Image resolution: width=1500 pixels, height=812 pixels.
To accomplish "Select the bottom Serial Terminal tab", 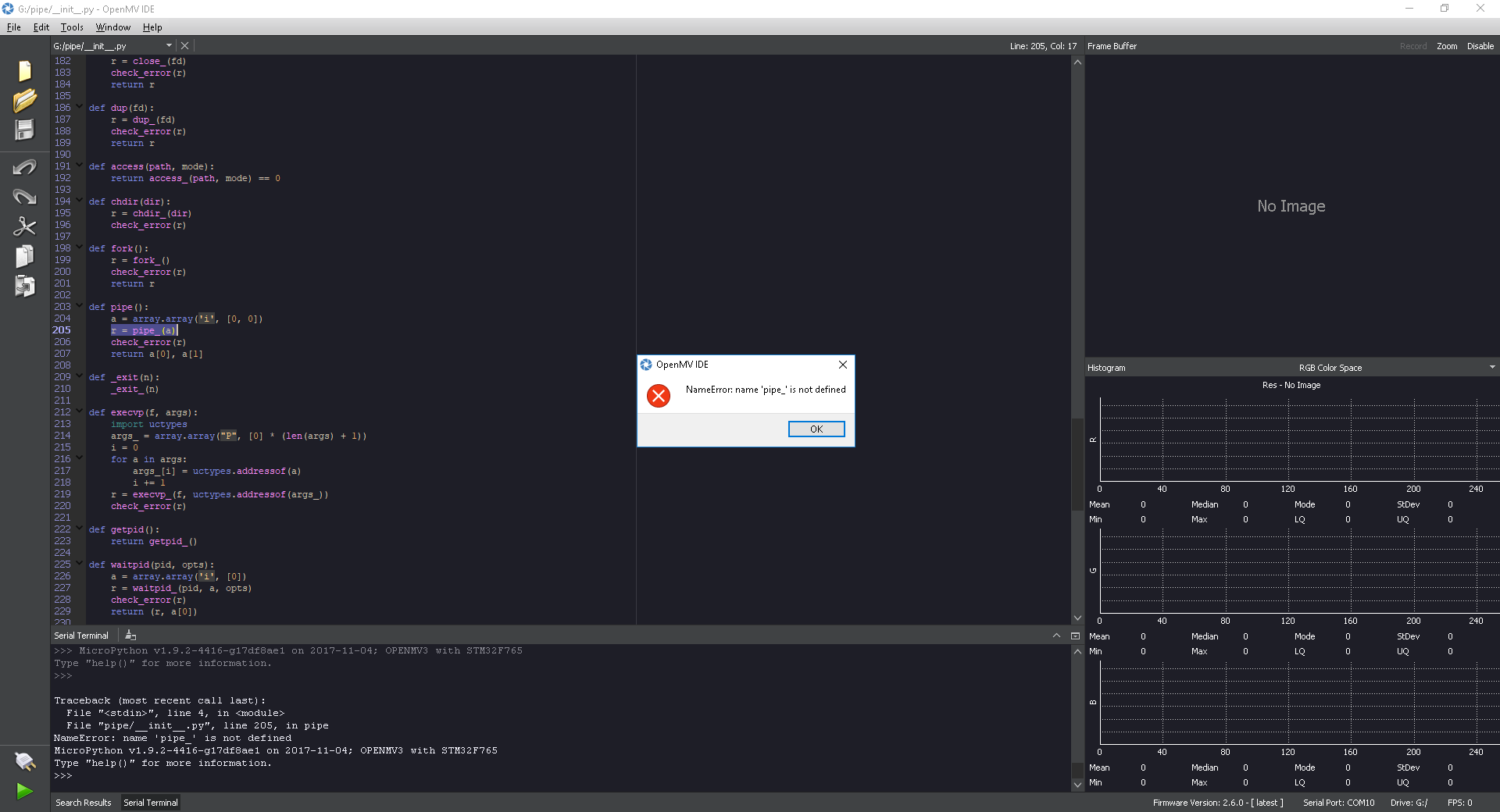I will [x=151, y=803].
